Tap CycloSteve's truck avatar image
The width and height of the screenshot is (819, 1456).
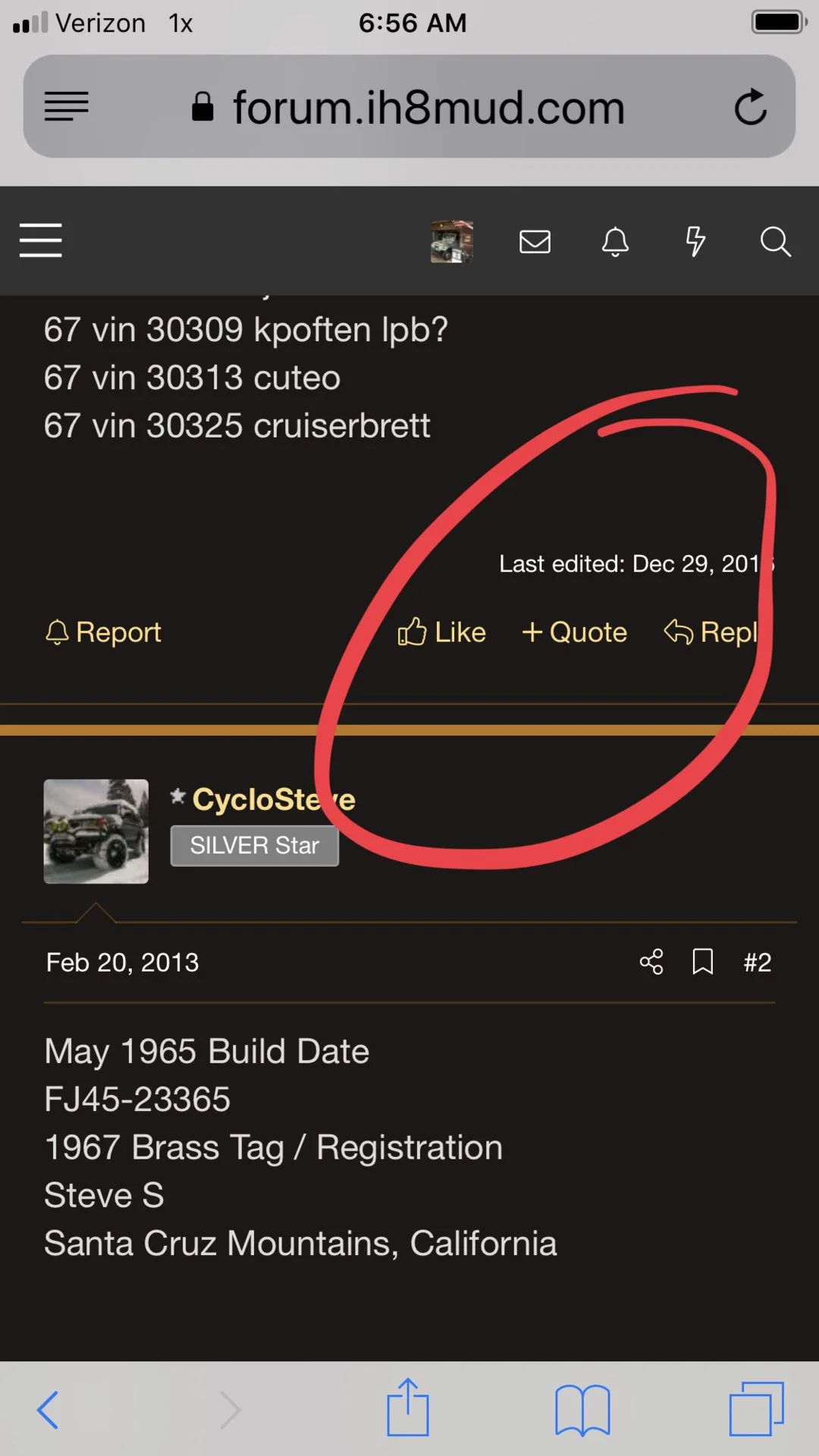(x=96, y=831)
